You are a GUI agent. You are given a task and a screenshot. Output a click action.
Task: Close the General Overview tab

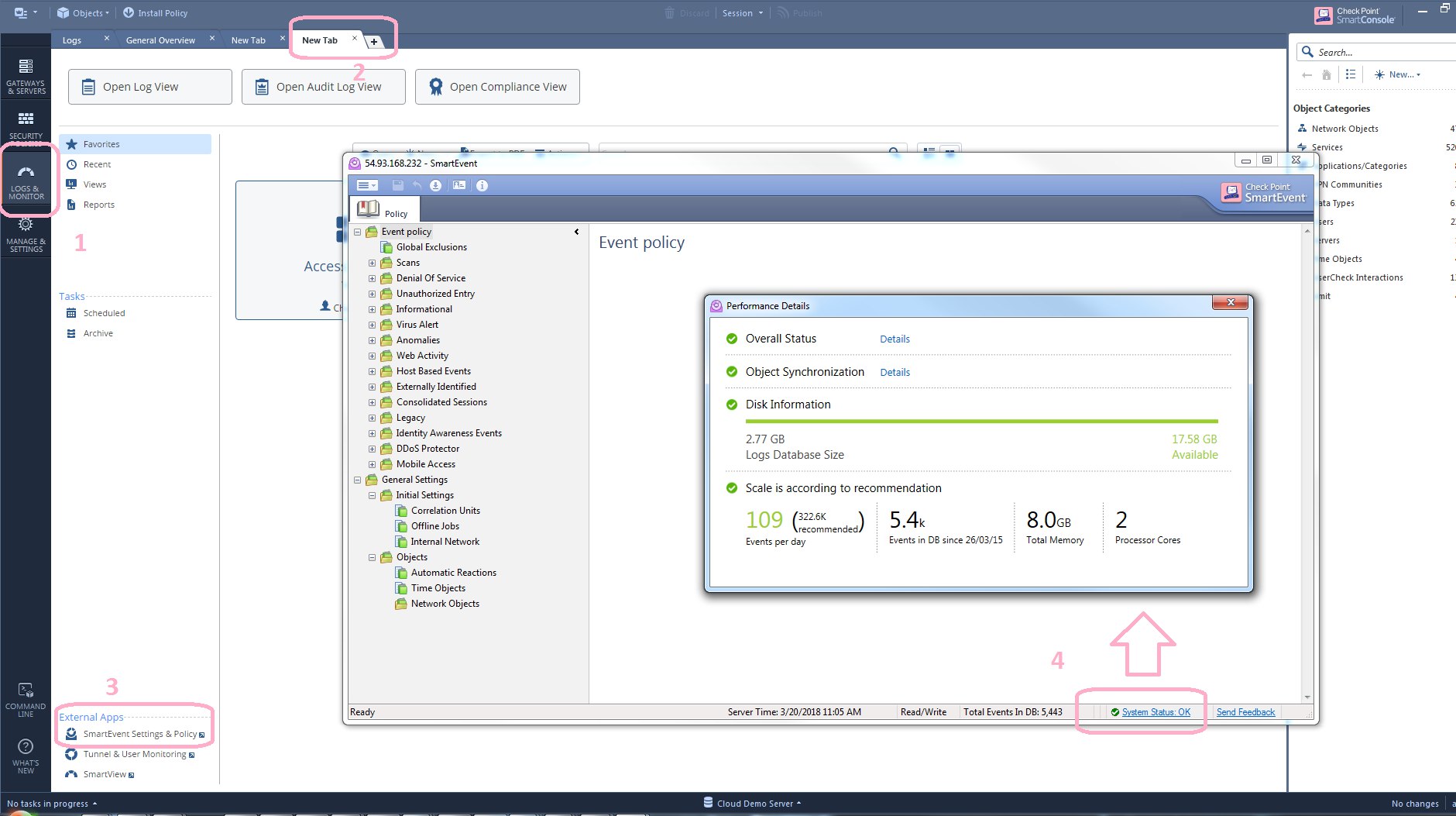212,38
